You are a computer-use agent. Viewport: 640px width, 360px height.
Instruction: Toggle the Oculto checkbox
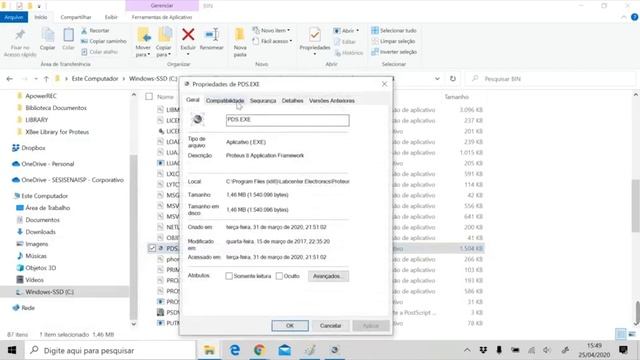pos(279,276)
